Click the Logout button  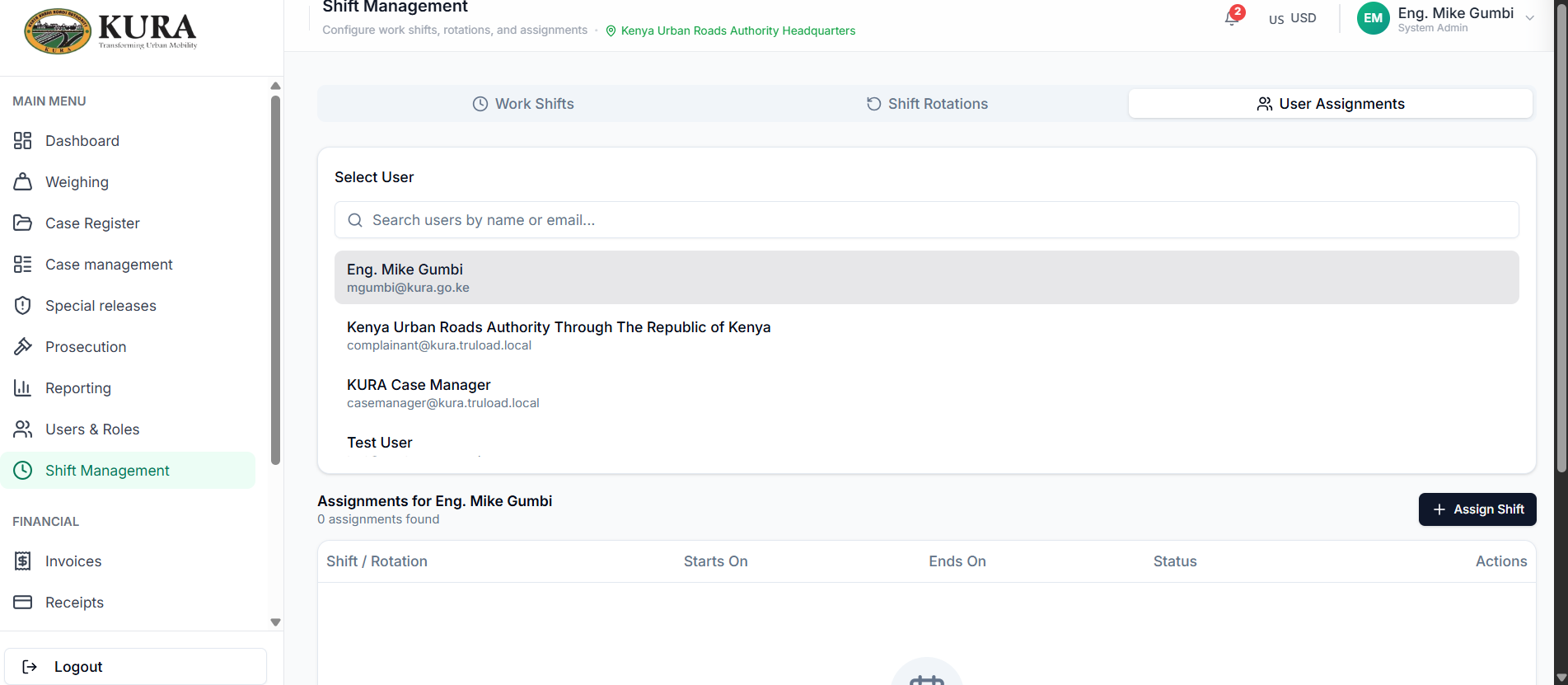click(136, 667)
